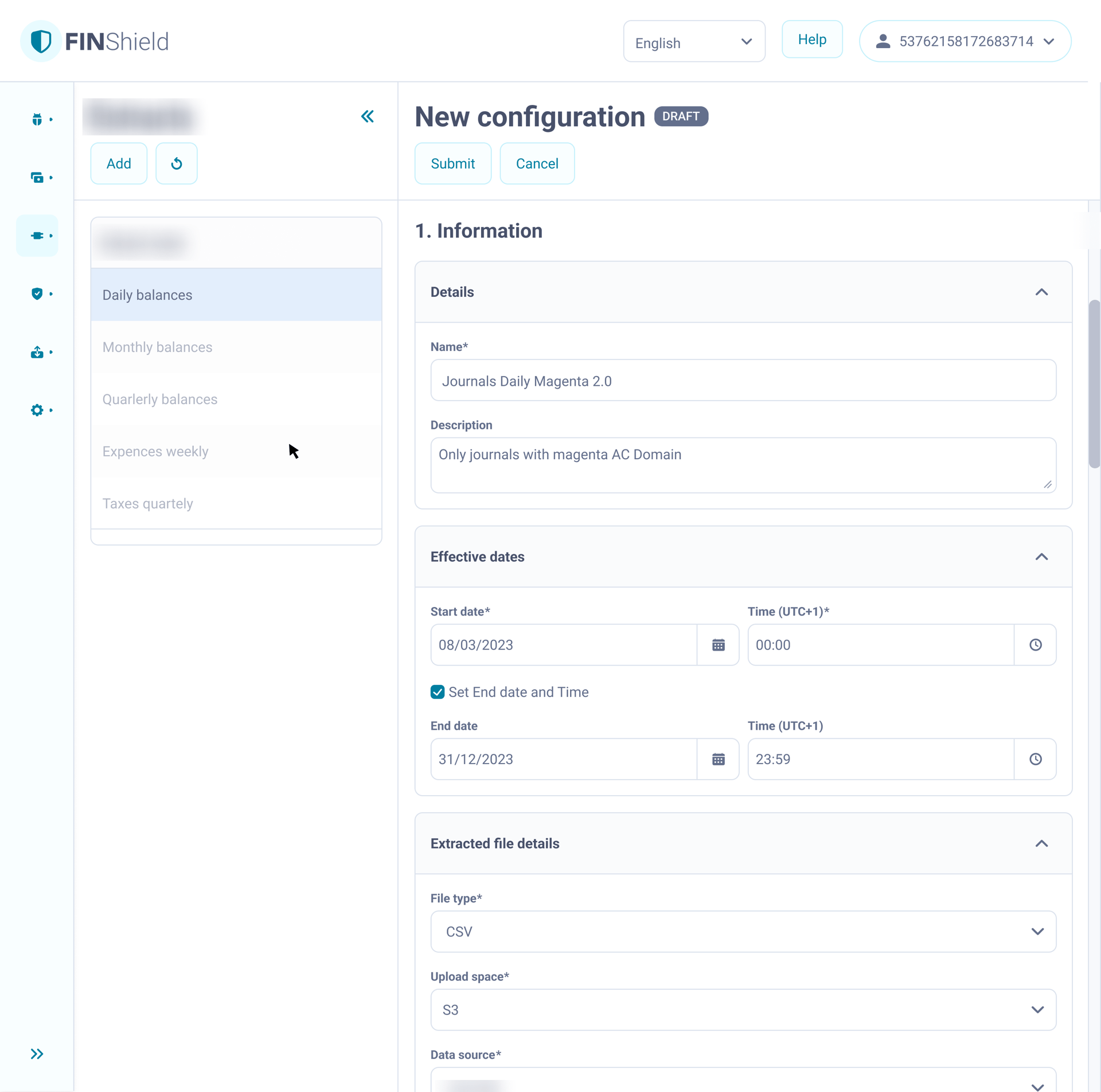Screen dimensions: 1101x1092
Task: Expand the sidebar with double-arrow icon
Action: point(37,1054)
